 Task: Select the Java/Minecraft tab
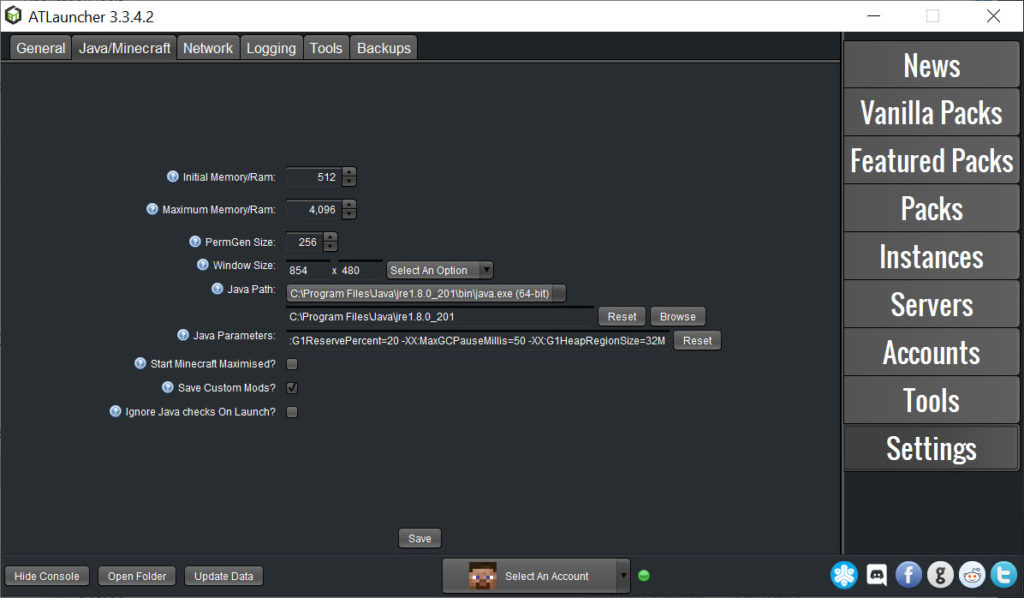(x=124, y=48)
